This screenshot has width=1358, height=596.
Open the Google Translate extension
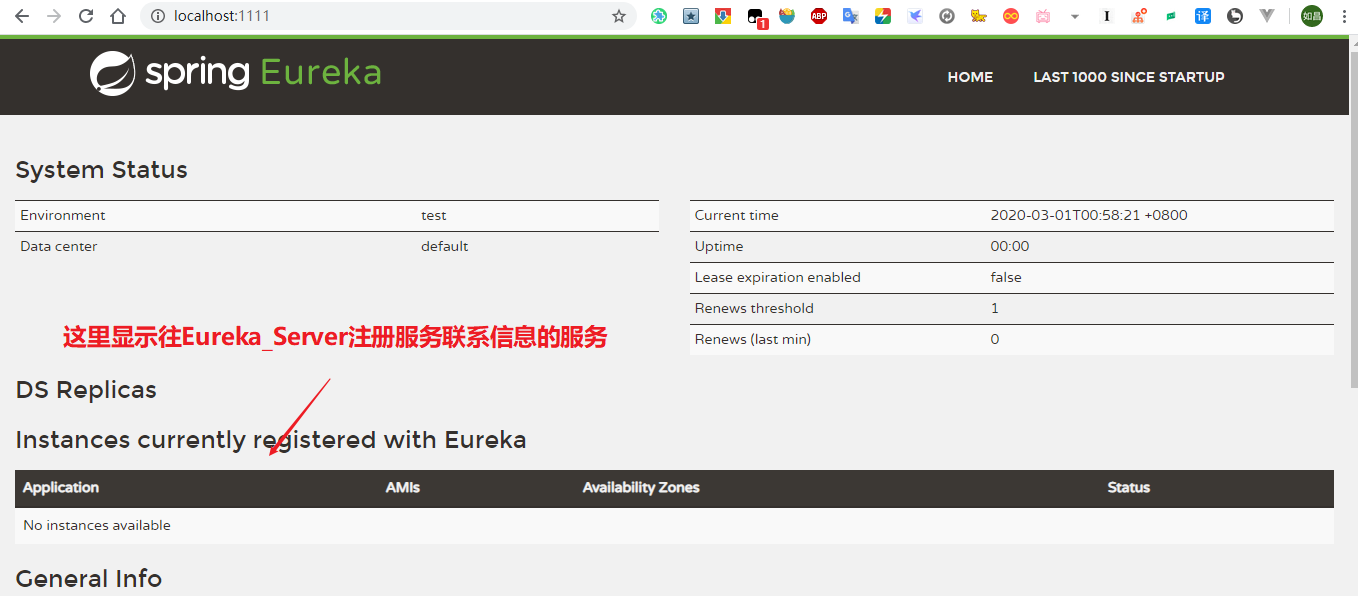(x=851, y=16)
